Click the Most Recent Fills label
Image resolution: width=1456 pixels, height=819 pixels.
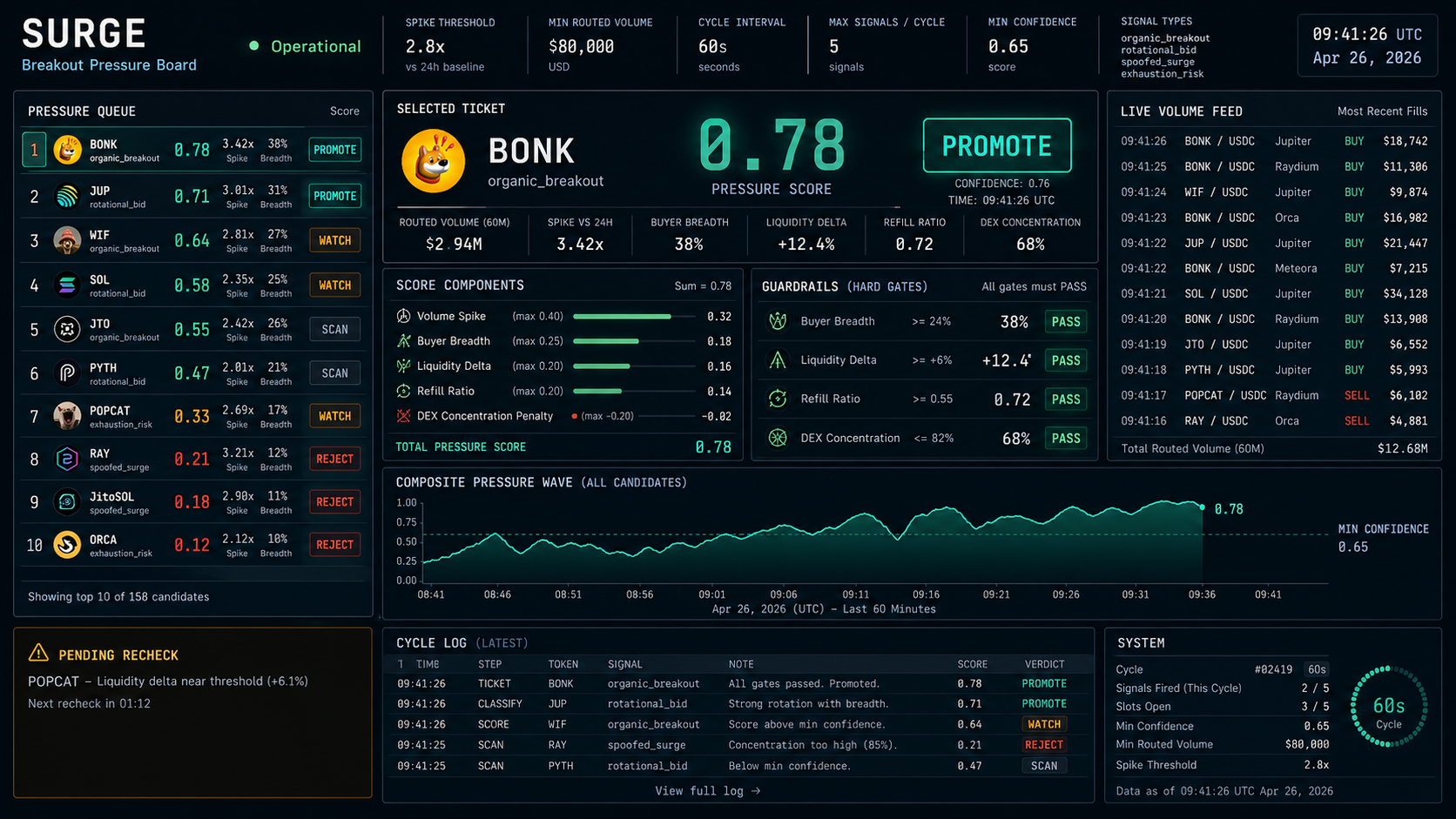click(x=1383, y=111)
